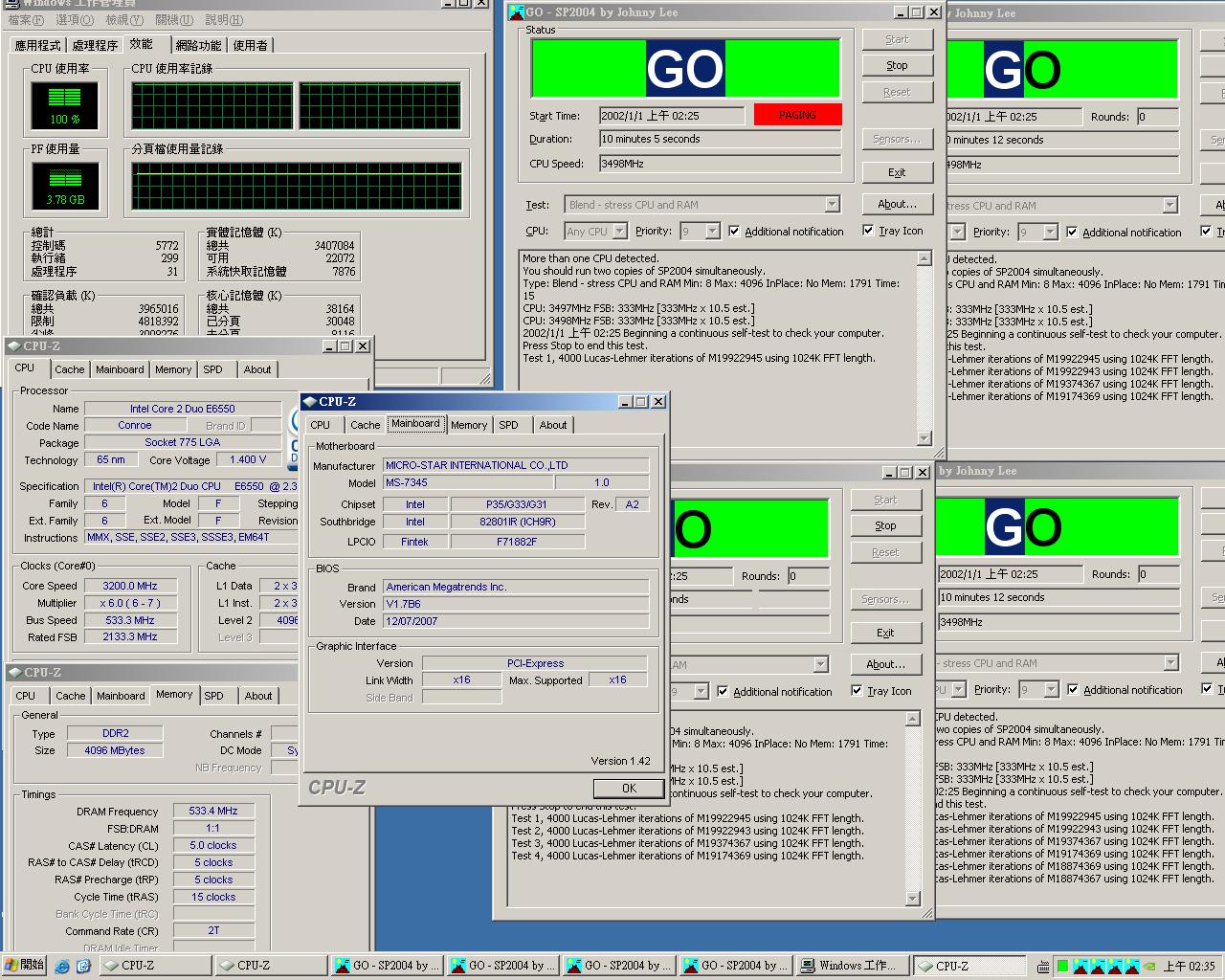Click the language bar keyboard icon in tray
The image size is (1225, 980).
(x=1045, y=966)
